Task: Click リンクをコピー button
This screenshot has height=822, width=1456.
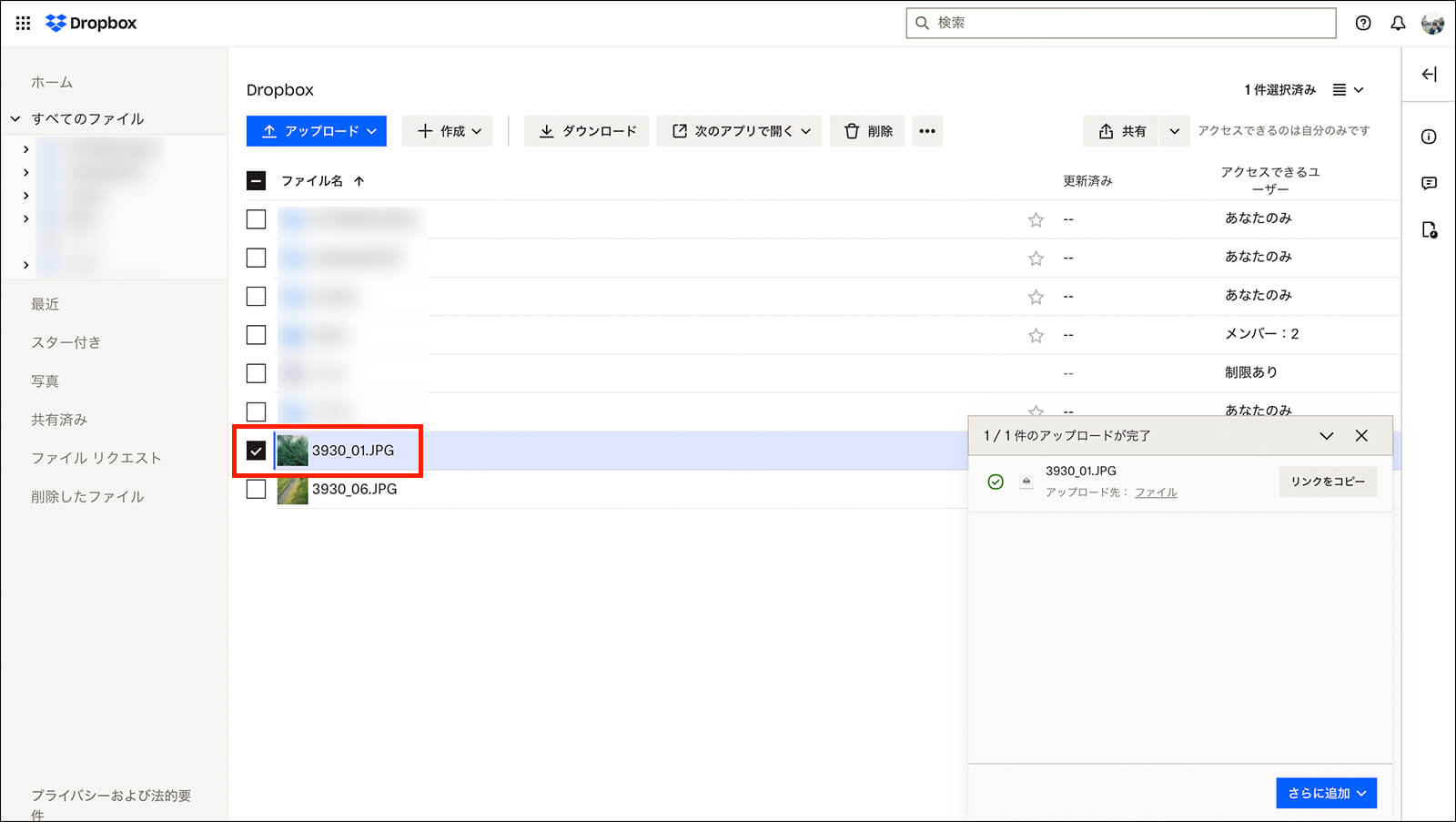Action: click(x=1328, y=482)
